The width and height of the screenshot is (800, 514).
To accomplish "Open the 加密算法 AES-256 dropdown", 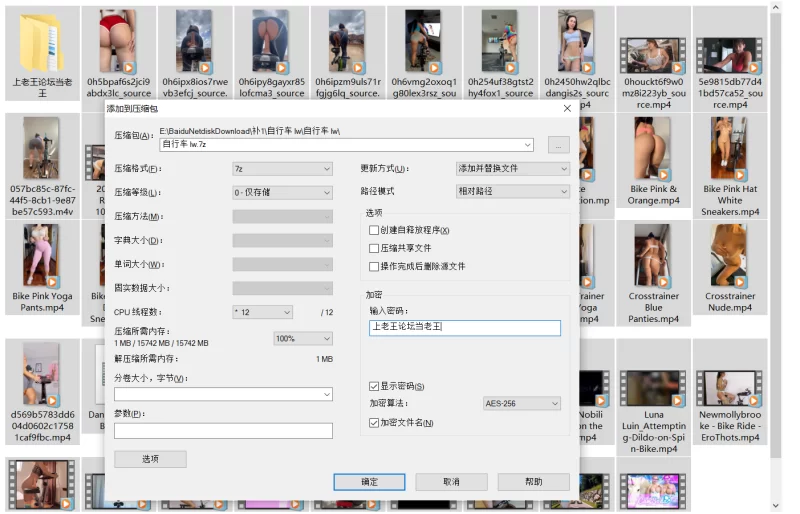I will pyautogui.click(x=521, y=404).
